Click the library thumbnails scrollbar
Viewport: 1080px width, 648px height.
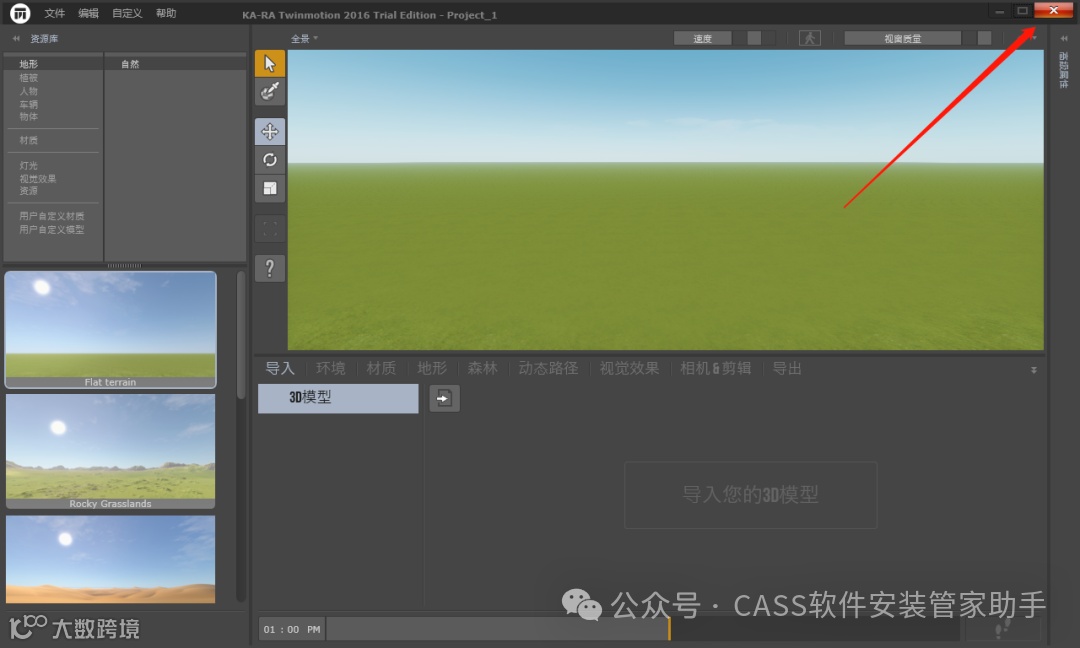tap(240, 336)
